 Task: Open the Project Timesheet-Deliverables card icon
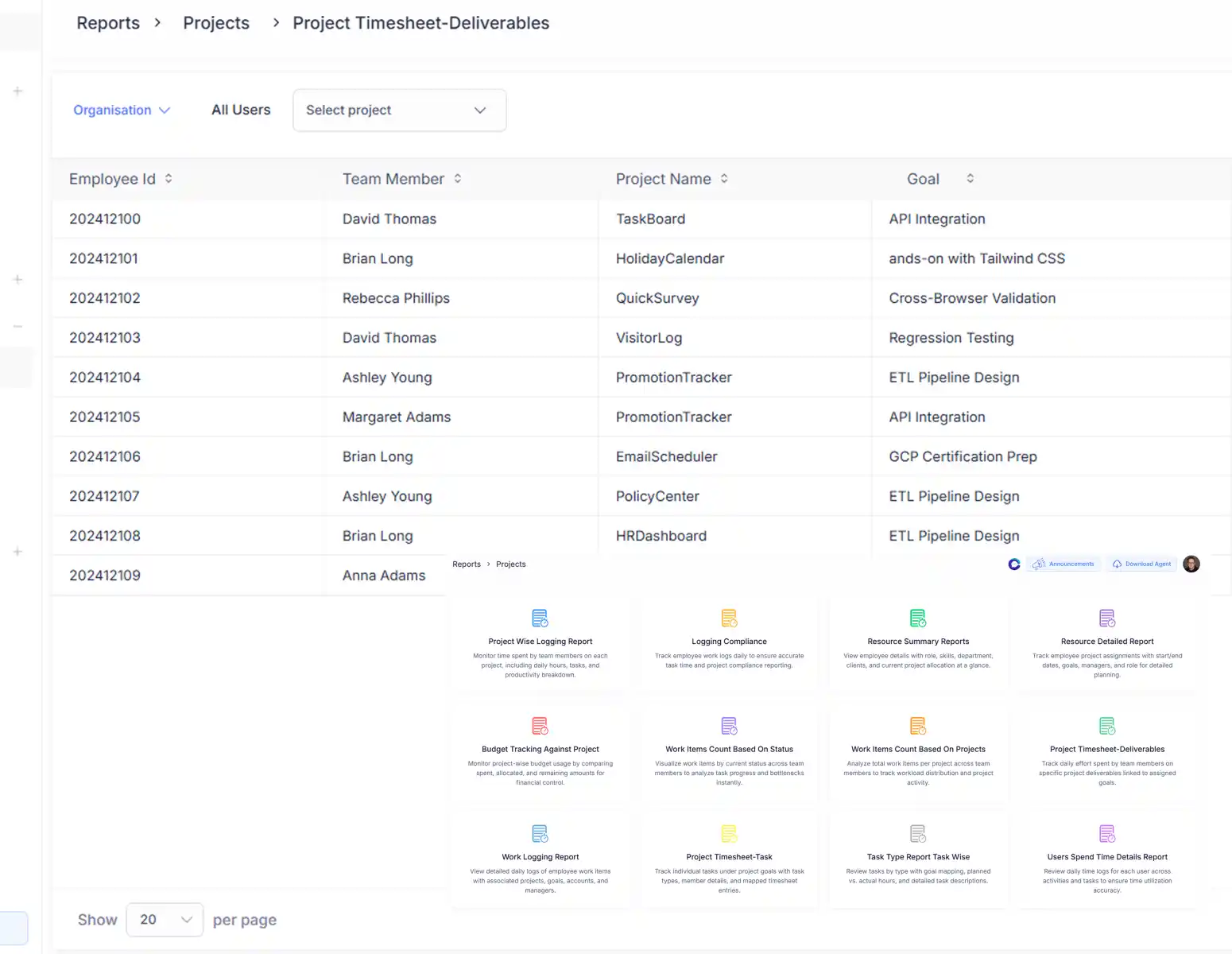coord(1106,725)
